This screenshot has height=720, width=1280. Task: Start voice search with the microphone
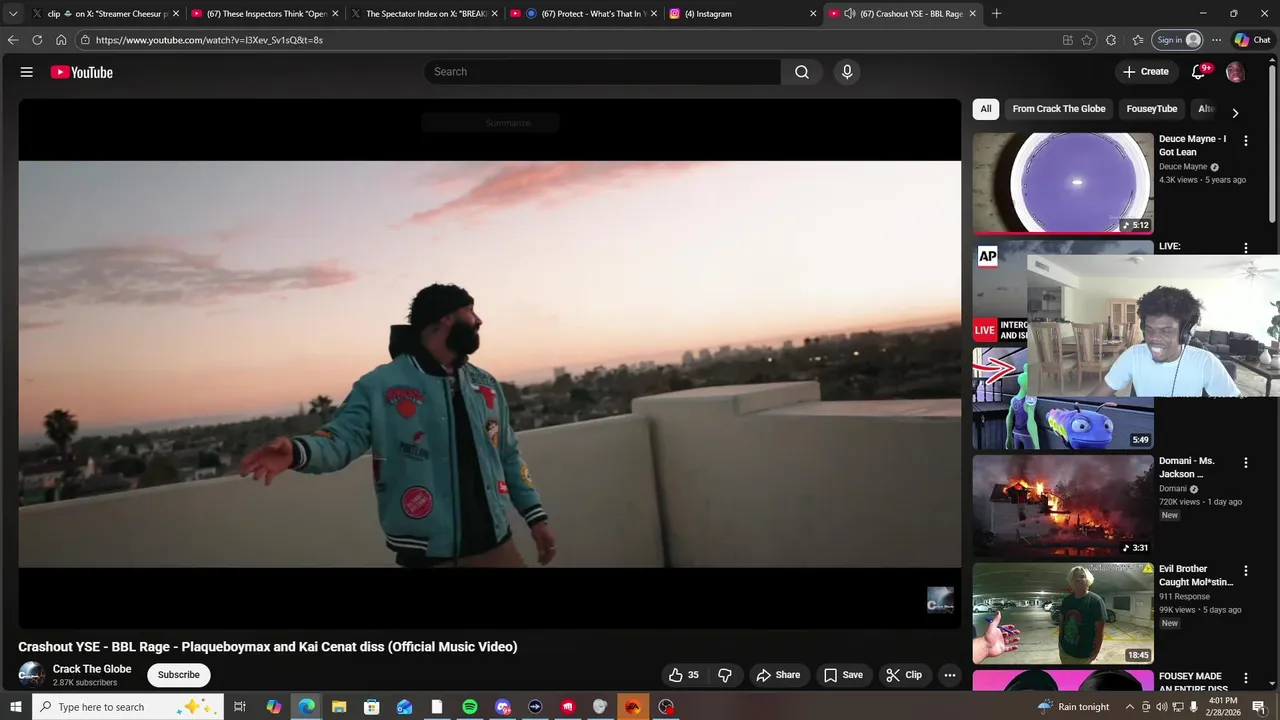point(847,72)
